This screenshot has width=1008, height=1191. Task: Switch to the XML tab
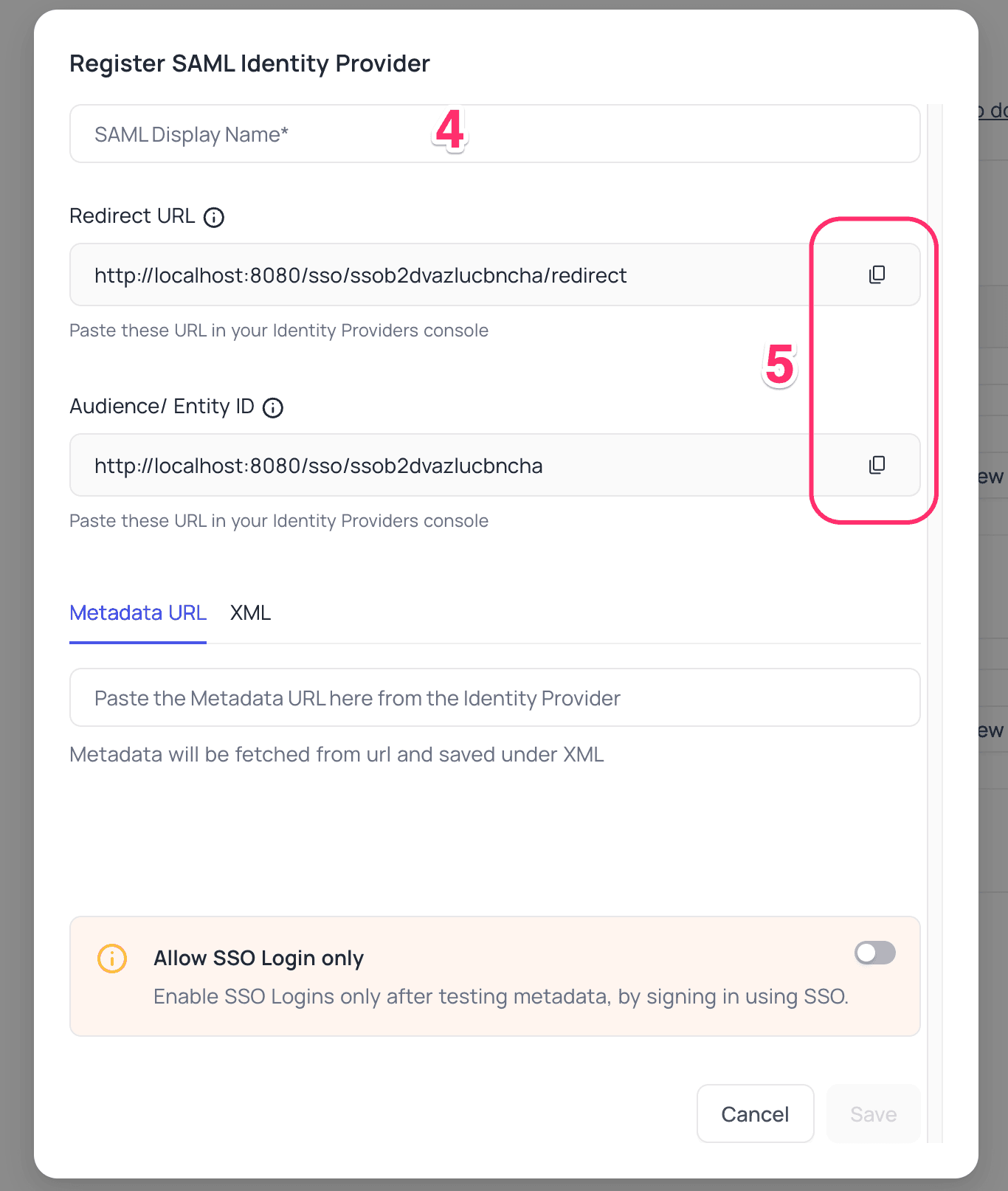click(250, 612)
